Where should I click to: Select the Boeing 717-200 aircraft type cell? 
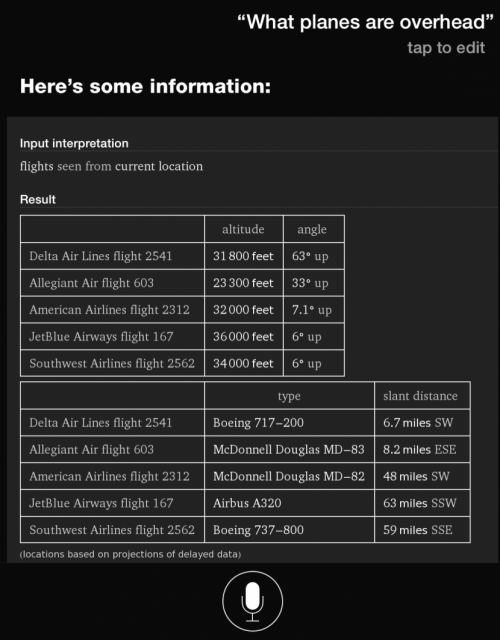coord(289,422)
